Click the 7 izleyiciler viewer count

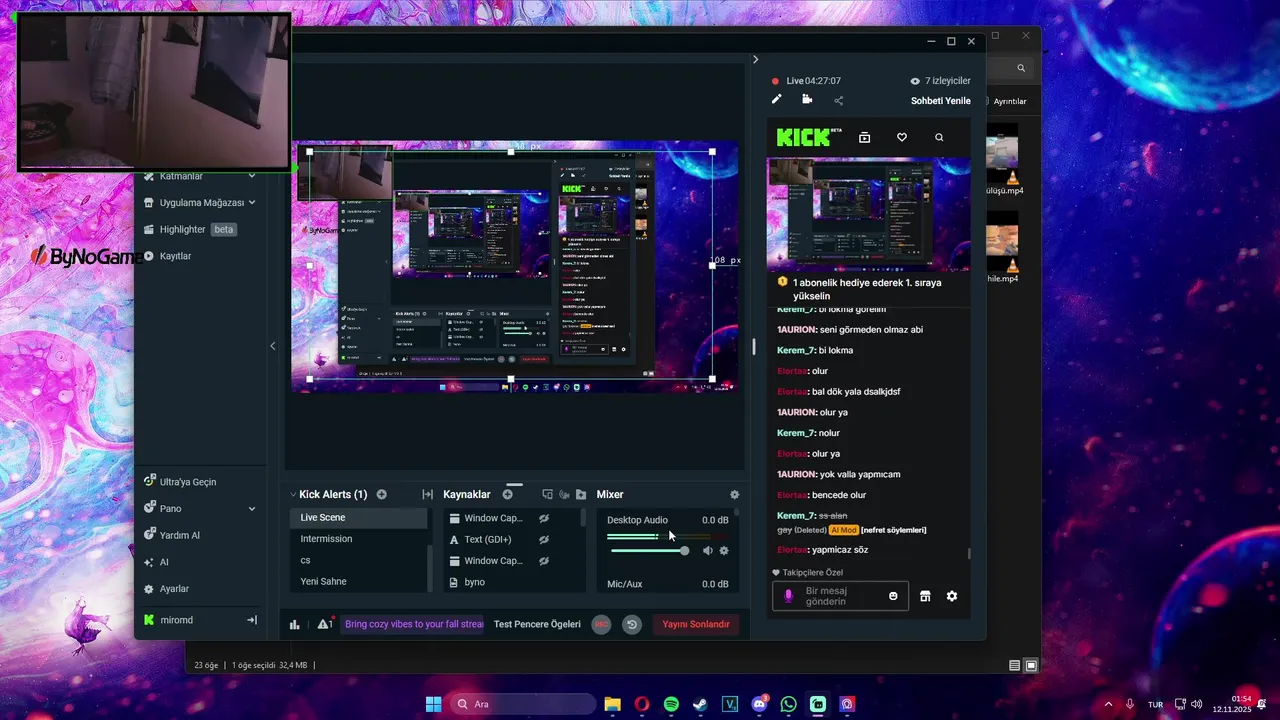click(941, 81)
